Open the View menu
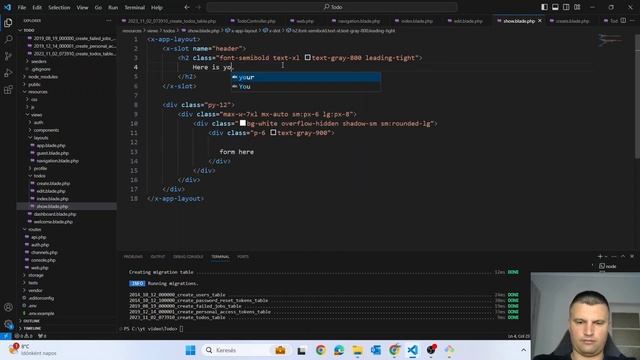The image size is (640, 360). click(82, 7)
